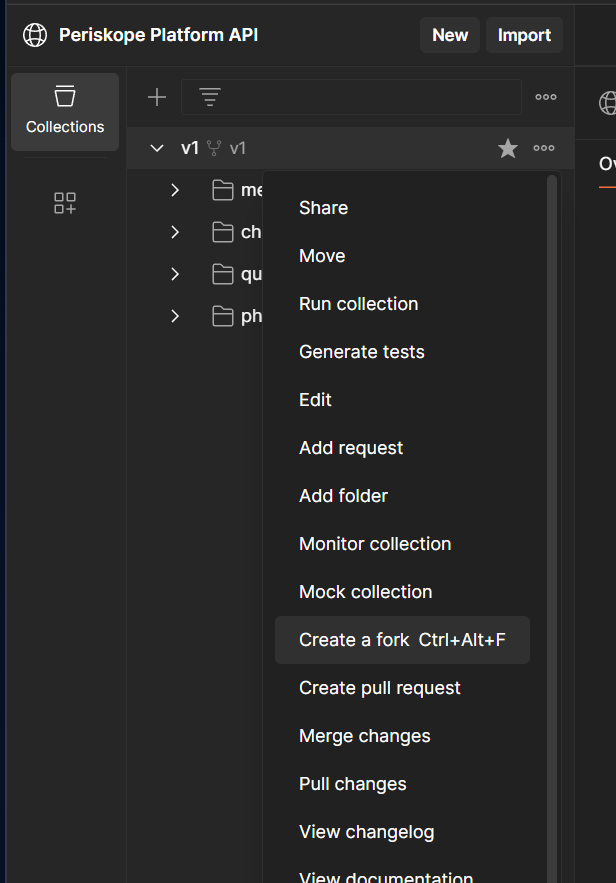Toggle the star favorite on v1 collection

coord(508,148)
